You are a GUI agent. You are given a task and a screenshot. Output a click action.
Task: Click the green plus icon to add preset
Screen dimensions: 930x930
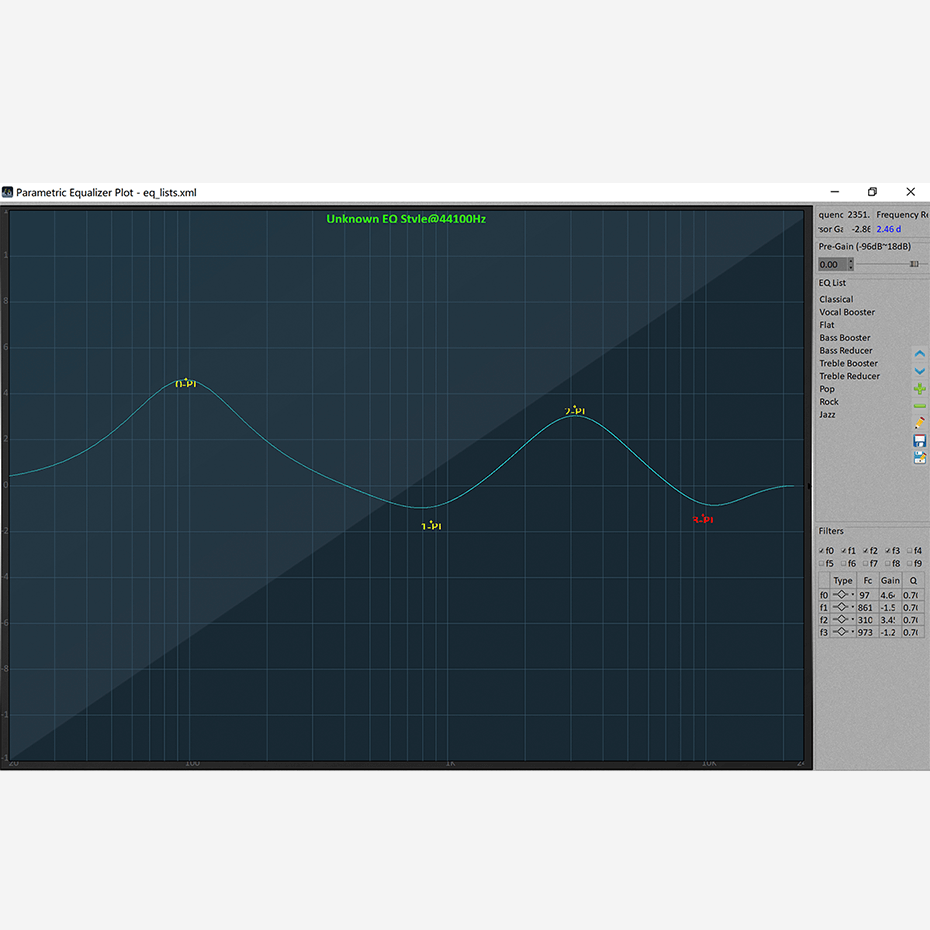click(x=919, y=388)
